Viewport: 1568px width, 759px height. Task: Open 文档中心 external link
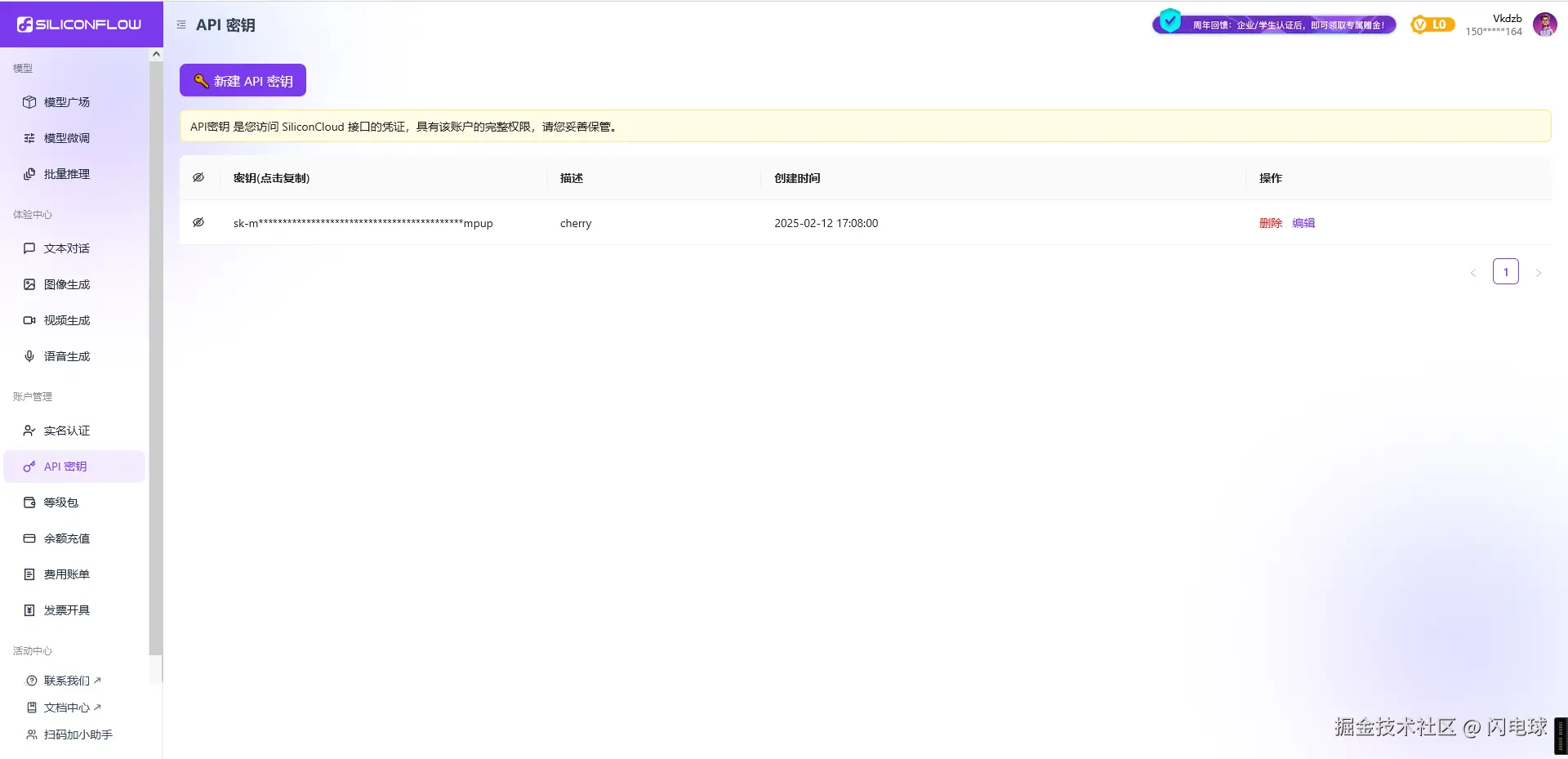click(x=69, y=707)
